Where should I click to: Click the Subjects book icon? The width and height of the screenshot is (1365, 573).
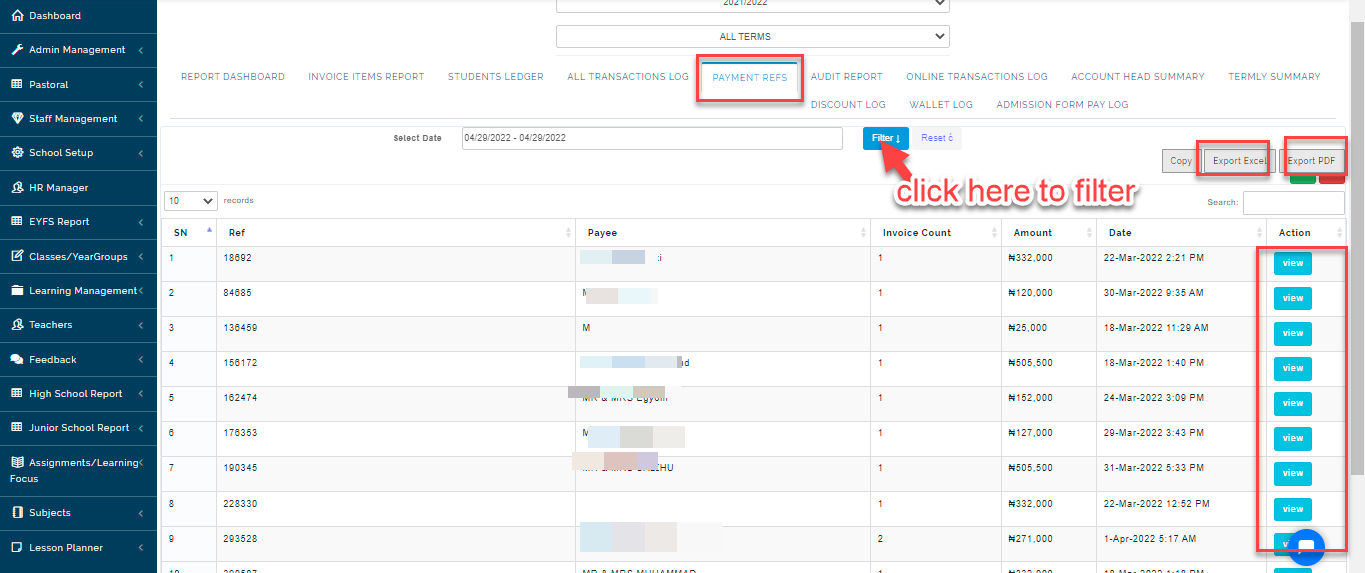17,513
